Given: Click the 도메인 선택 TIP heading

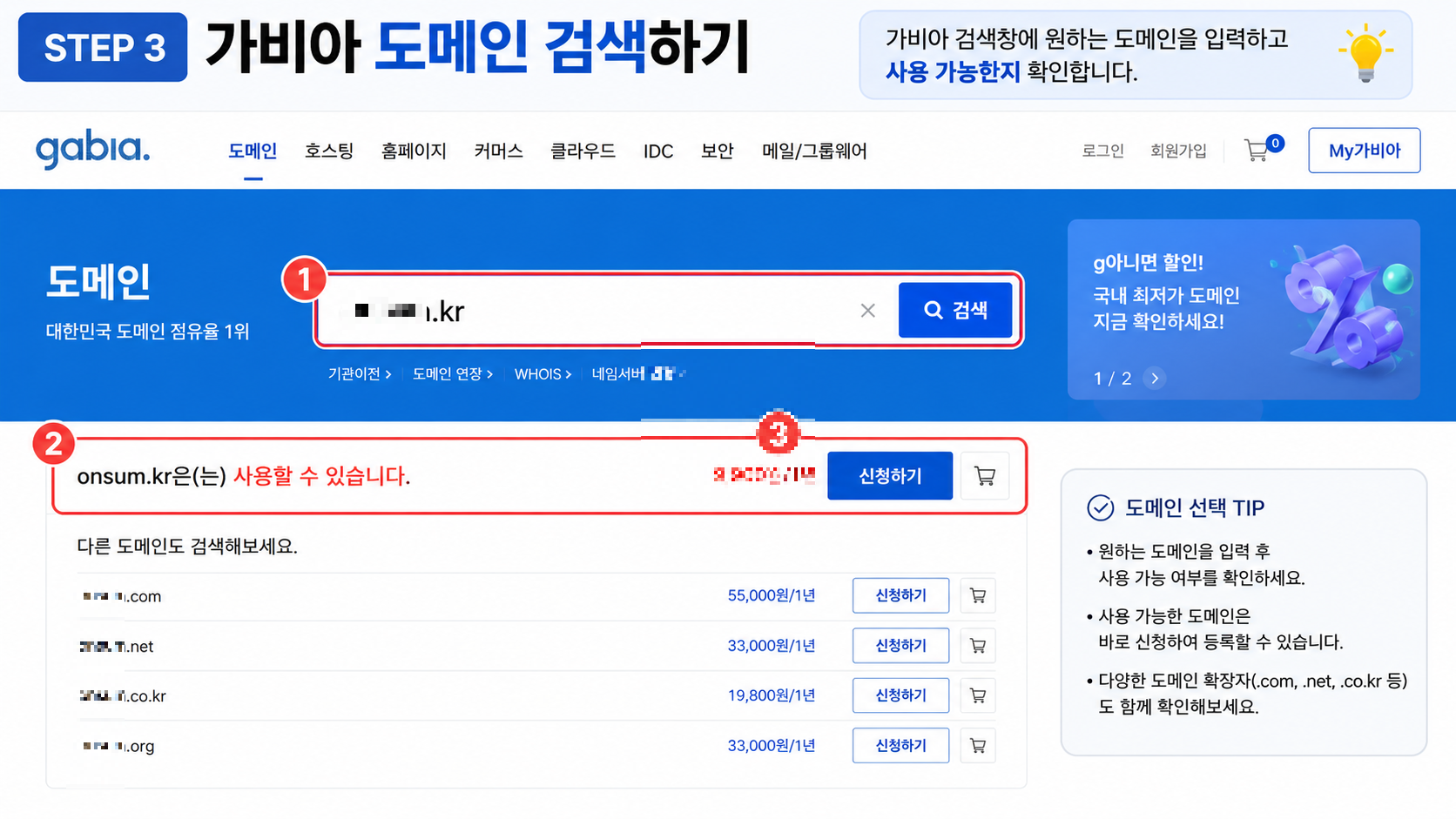Looking at the screenshot, I should coord(1194,508).
